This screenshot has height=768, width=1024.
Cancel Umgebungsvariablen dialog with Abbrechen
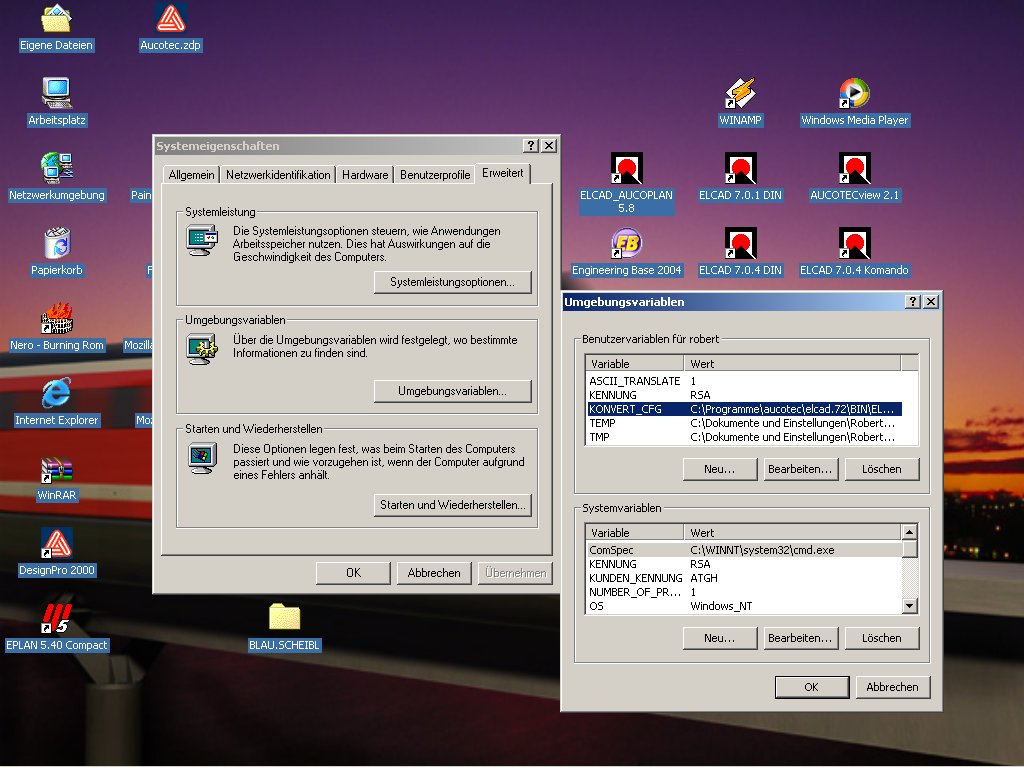click(892, 687)
